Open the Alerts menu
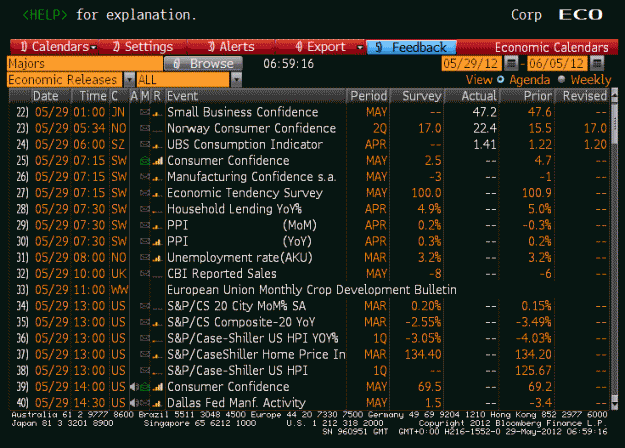625x448 pixels. pyautogui.click(x=231, y=47)
